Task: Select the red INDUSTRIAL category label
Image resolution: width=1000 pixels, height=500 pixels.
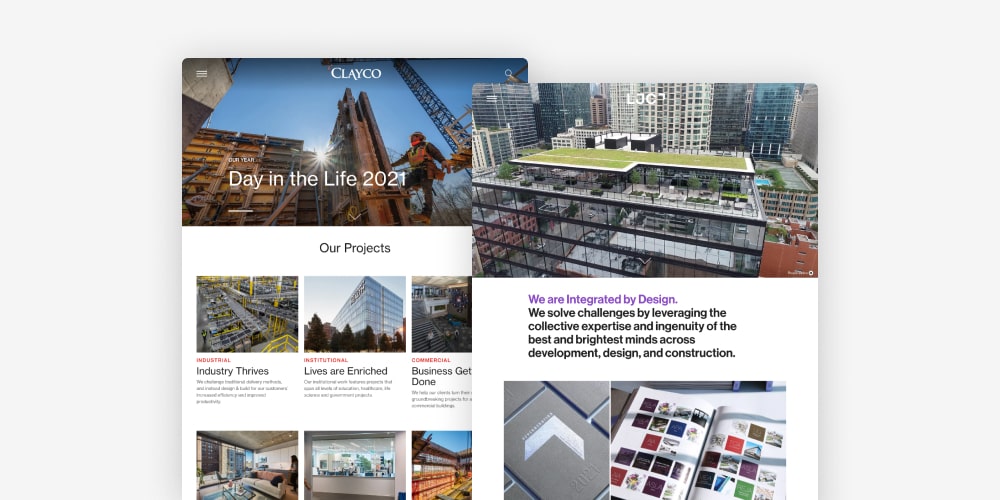Action: pos(214,360)
